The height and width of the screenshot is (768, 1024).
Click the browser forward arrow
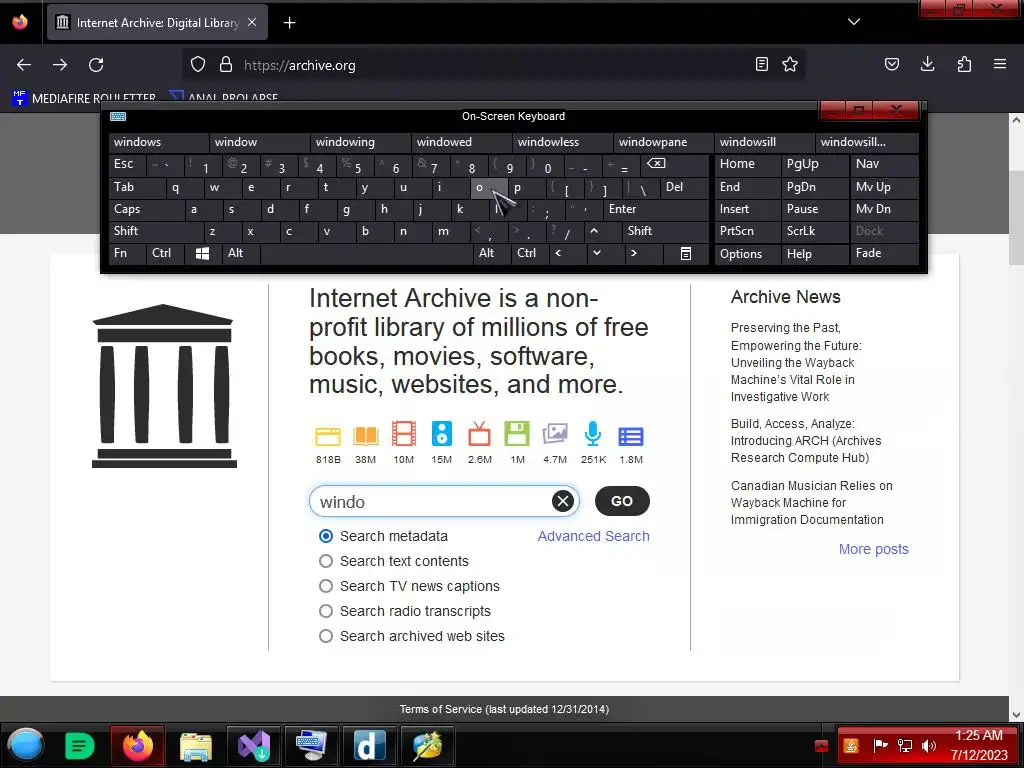(60, 65)
